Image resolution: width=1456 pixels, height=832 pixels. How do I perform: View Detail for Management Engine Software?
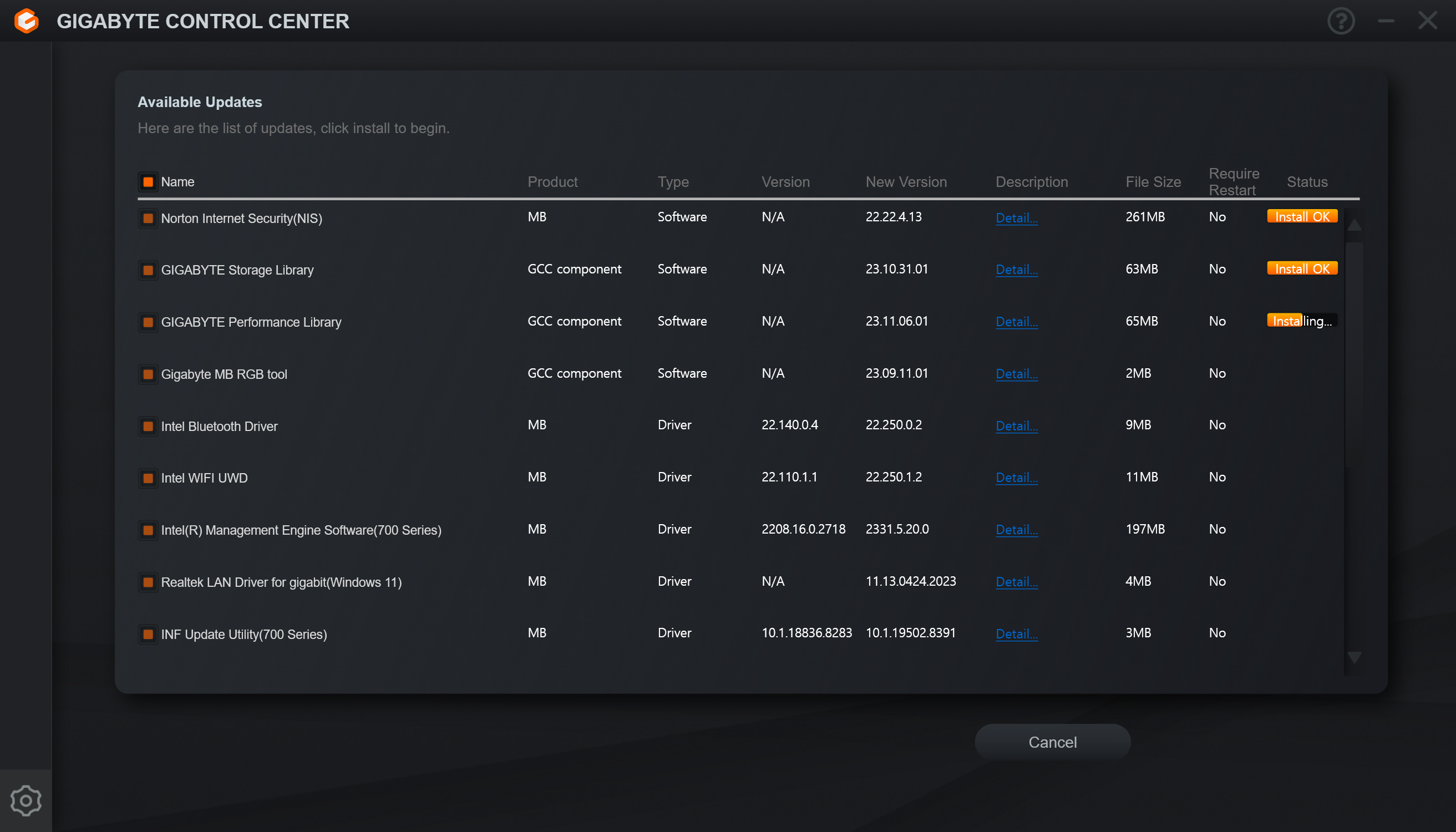coord(1016,530)
